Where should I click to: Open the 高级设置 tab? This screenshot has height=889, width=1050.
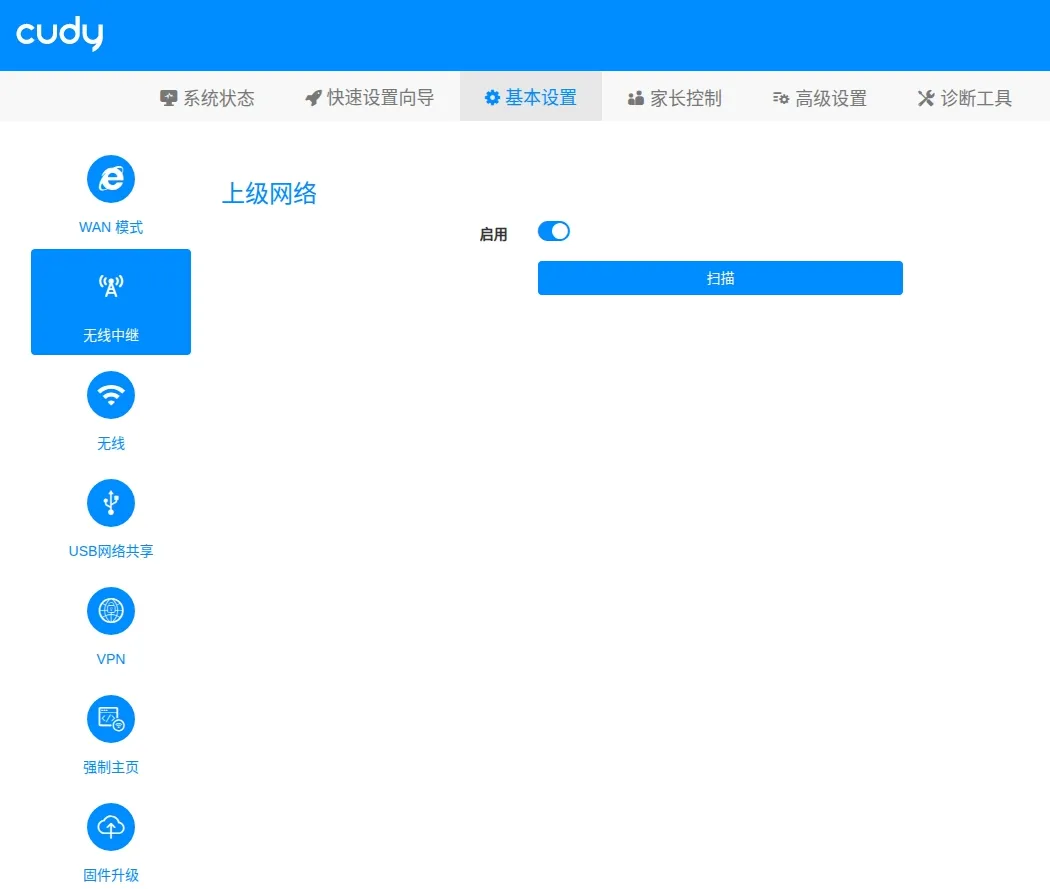[x=819, y=98]
